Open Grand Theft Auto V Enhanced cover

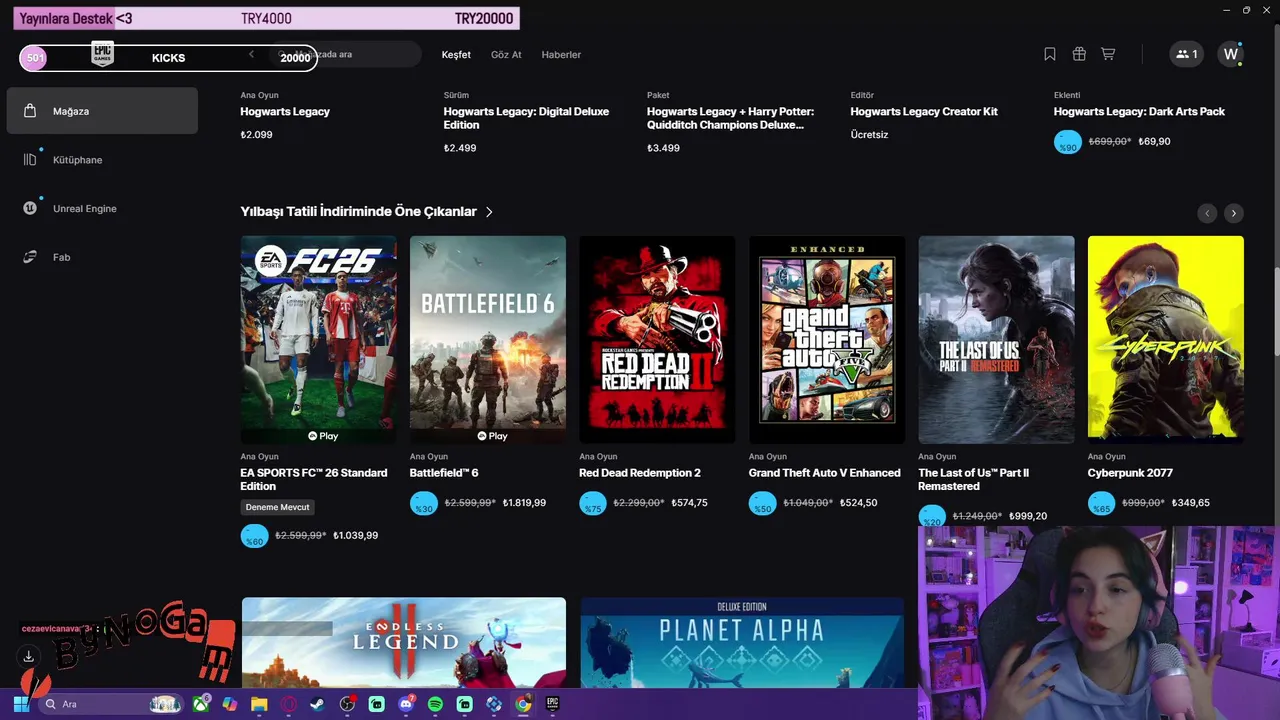point(827,340)
